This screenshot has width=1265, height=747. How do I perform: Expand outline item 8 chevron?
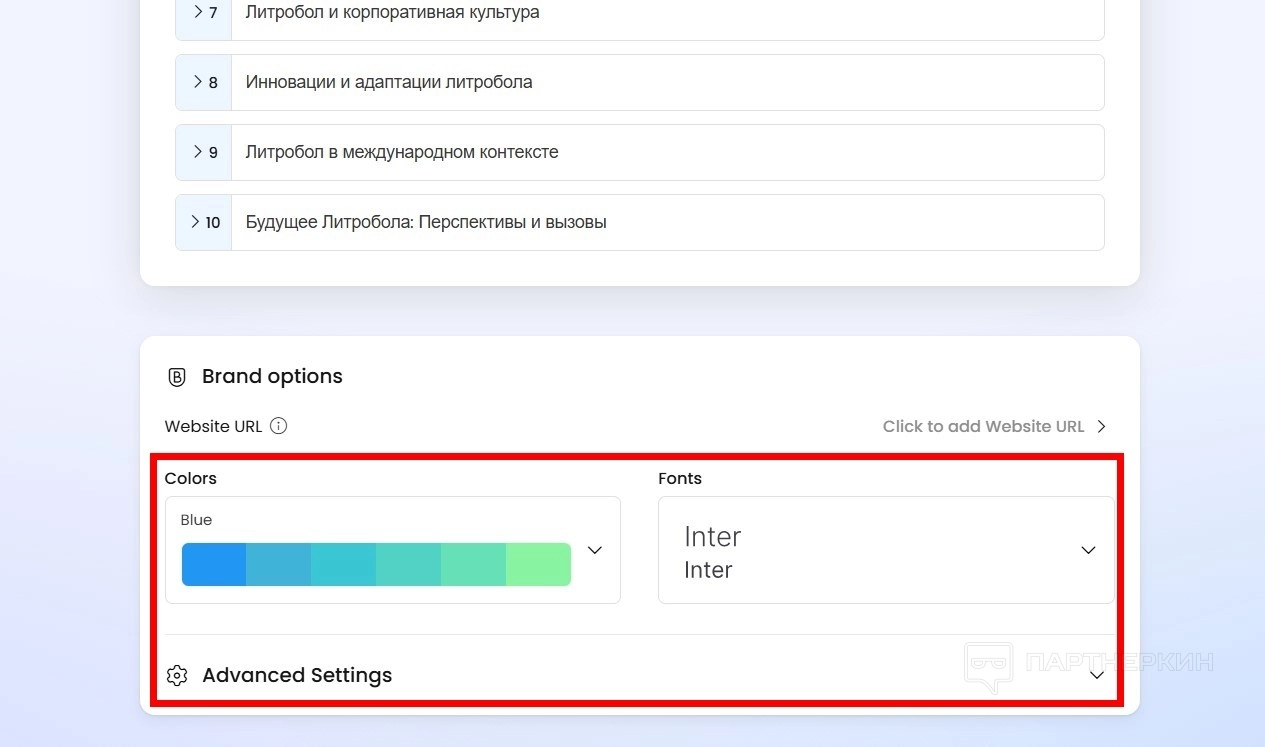click(x=198, y=82)
